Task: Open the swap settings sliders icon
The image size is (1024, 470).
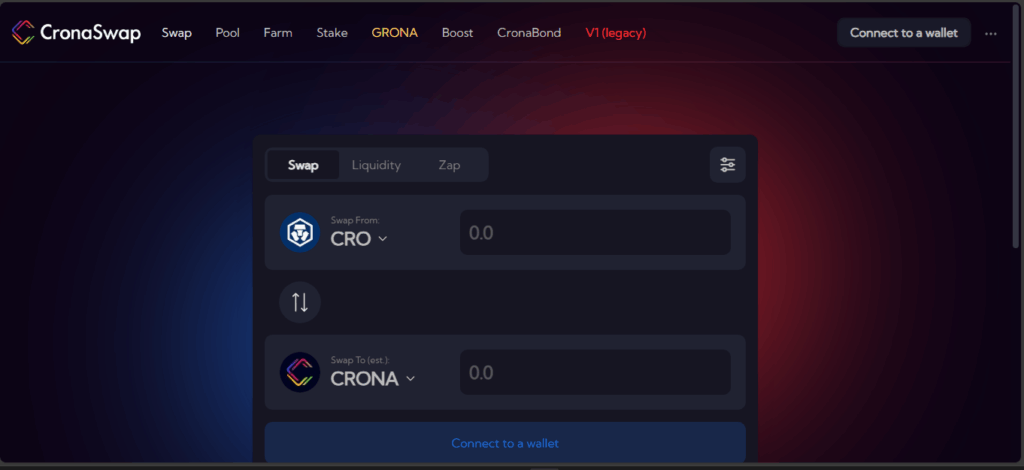Action: [x=728, y=164]
